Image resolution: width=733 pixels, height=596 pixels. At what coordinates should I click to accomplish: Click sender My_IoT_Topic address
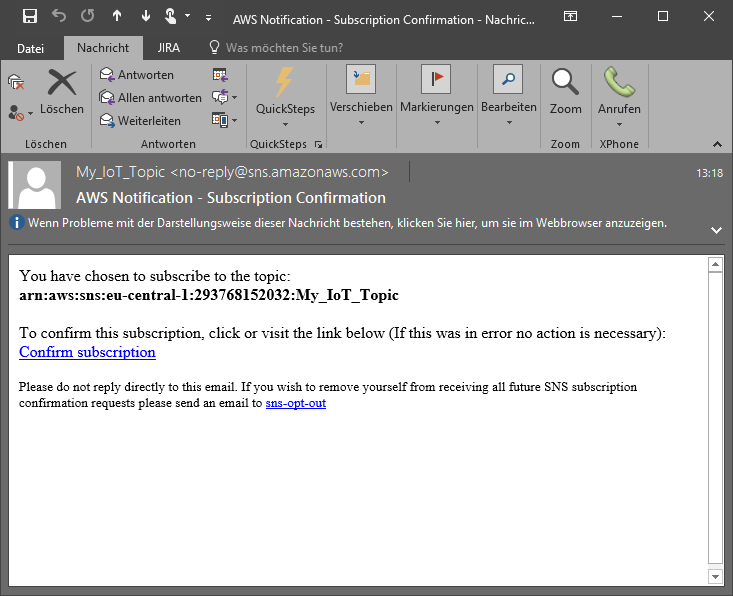[232, 172]
